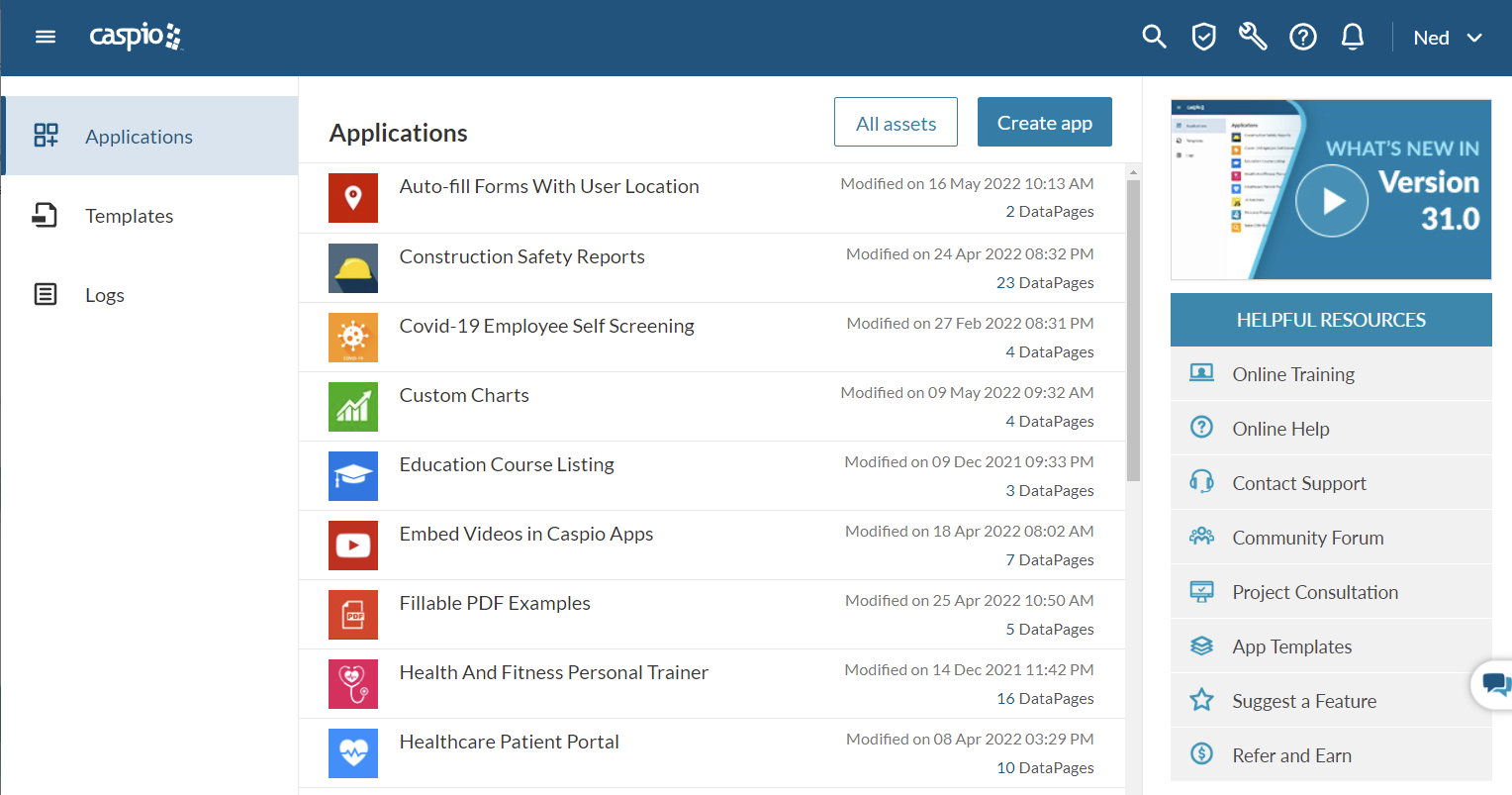Click the Create app button
This screenshot has width=1512, height=795.
(x=1044, y=123)
